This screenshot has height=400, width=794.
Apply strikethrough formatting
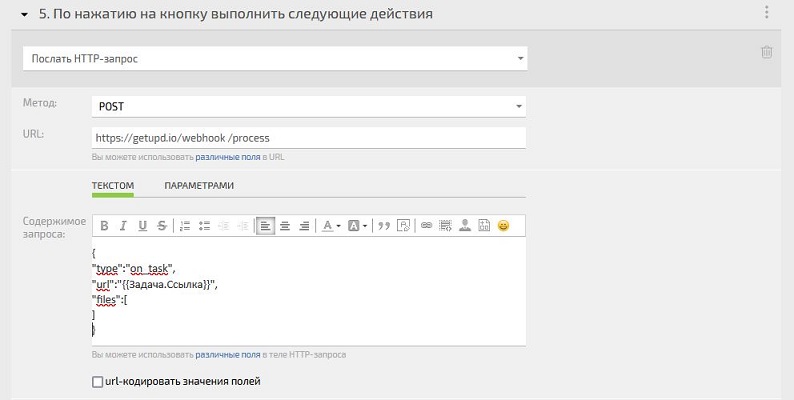click(x=162, y=226)
